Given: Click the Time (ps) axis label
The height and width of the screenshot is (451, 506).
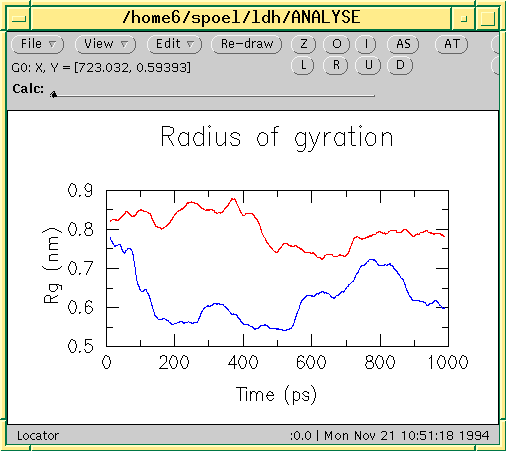Looking at the screenshot, I should point(276,395).
